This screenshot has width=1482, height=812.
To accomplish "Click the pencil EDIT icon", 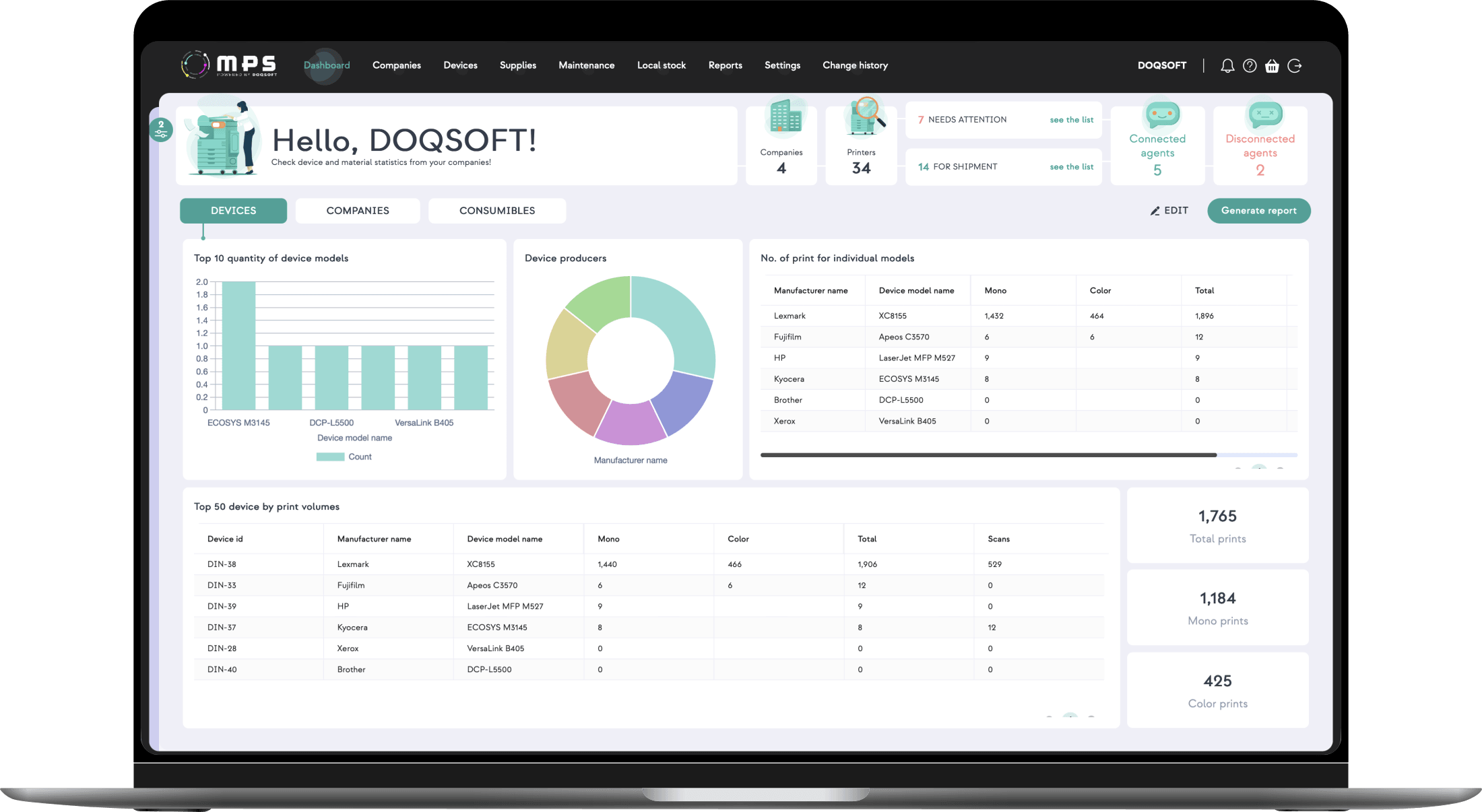I will 1155,211.
